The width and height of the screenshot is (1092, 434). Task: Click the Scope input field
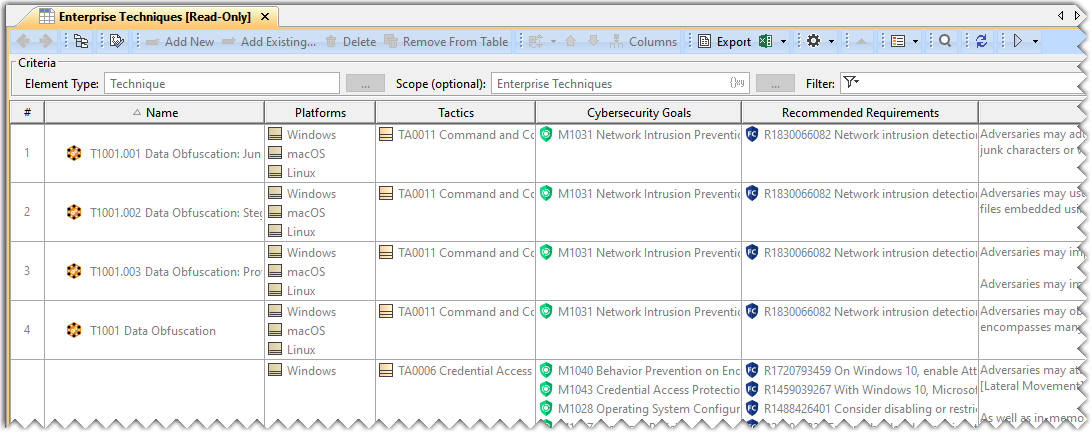point(610,84)
